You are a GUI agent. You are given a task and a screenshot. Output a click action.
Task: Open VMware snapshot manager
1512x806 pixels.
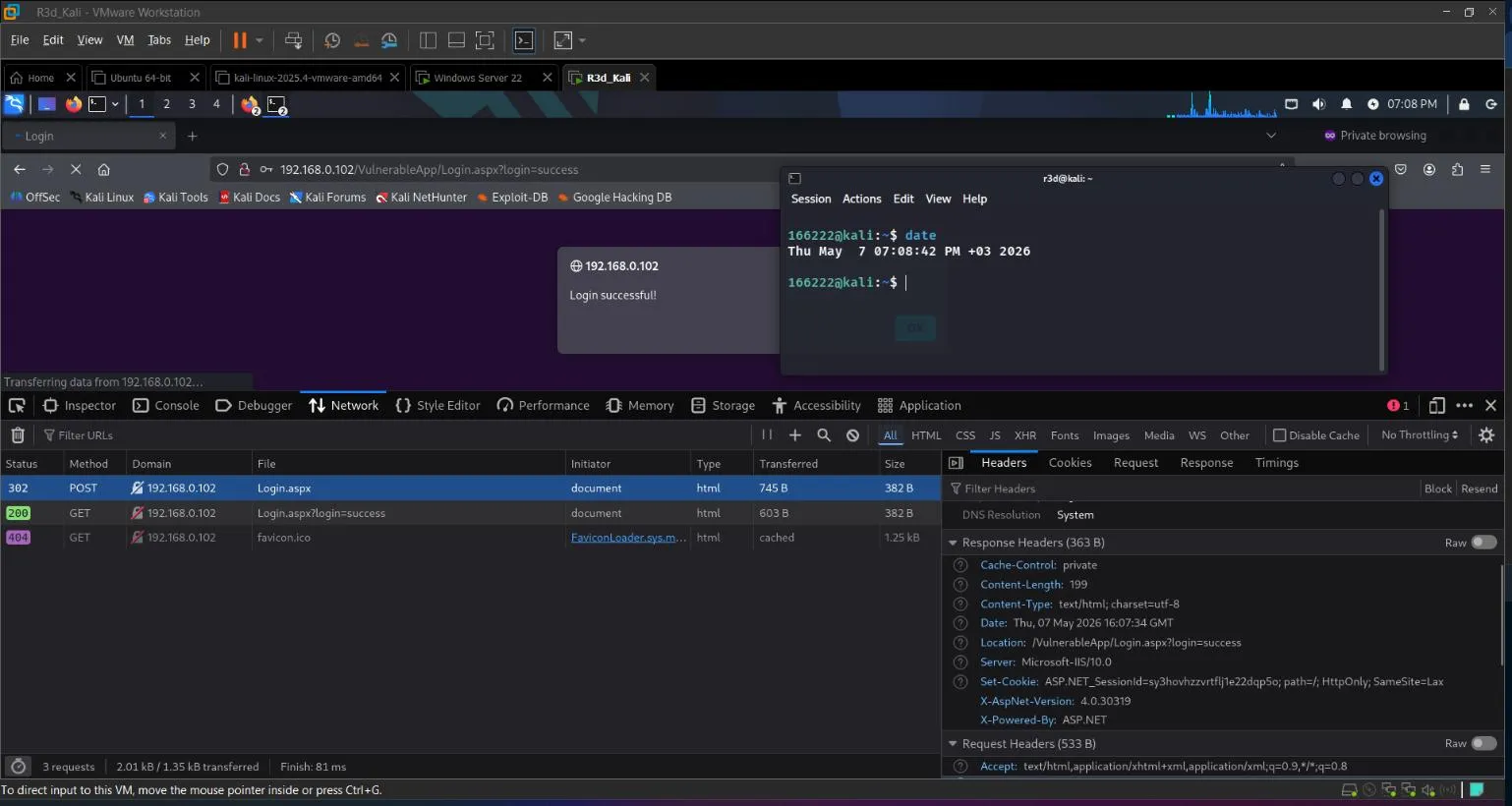[389, 40]
